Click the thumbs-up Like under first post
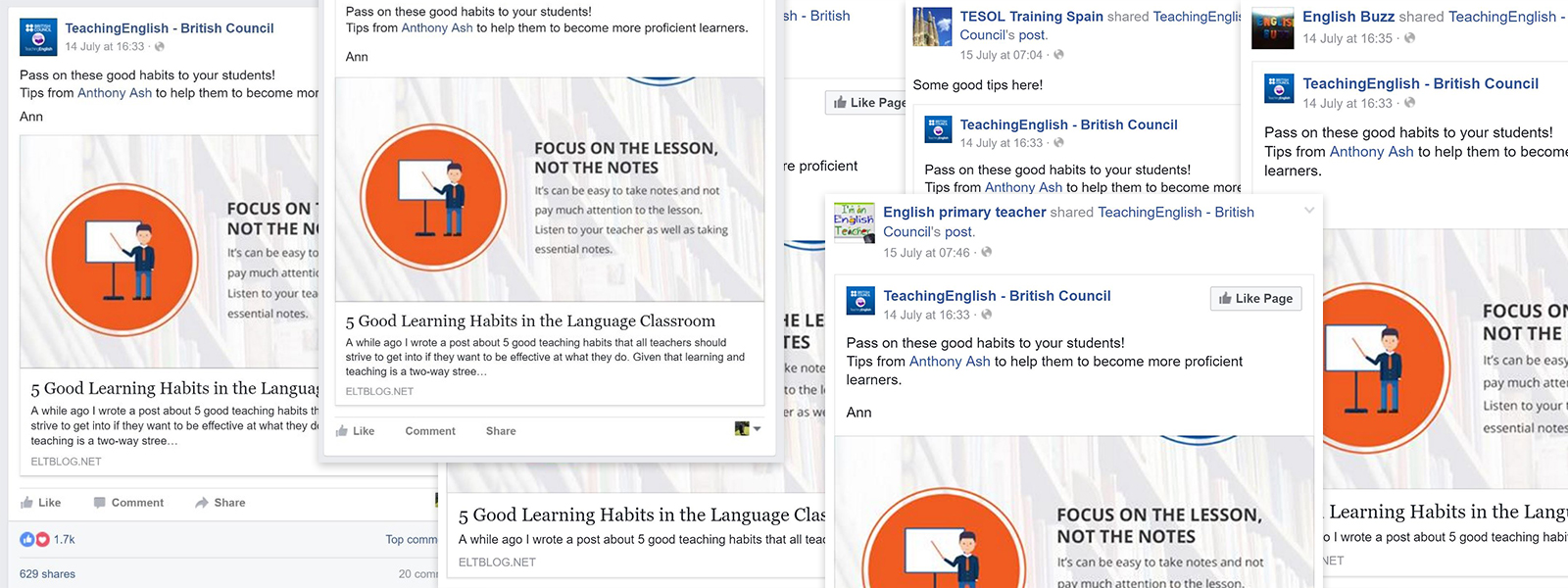This screenshot has width=1568, height=588. pyautogui.click(x=40, y=503)
